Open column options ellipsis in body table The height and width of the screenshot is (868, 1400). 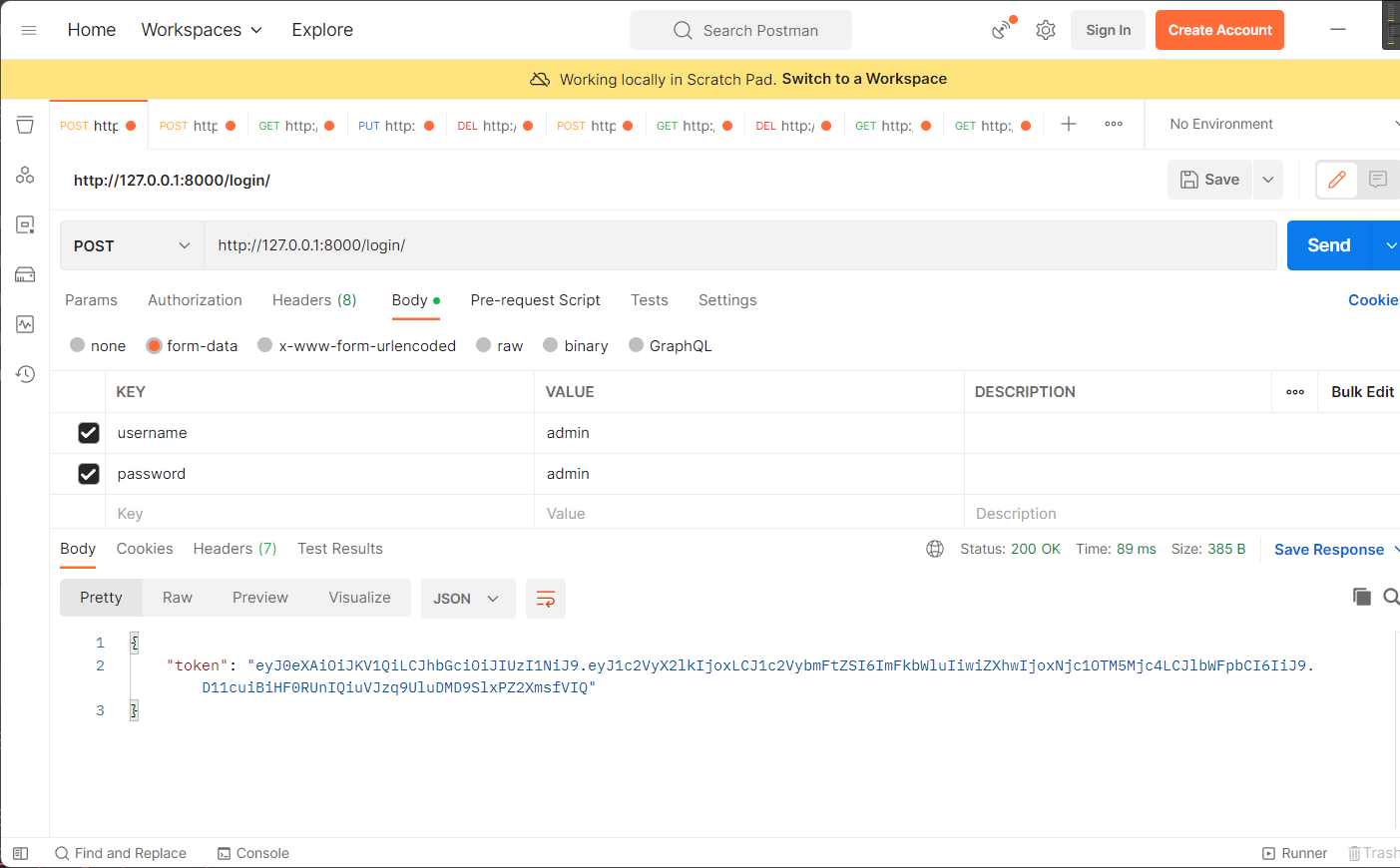click(1295, 392)
